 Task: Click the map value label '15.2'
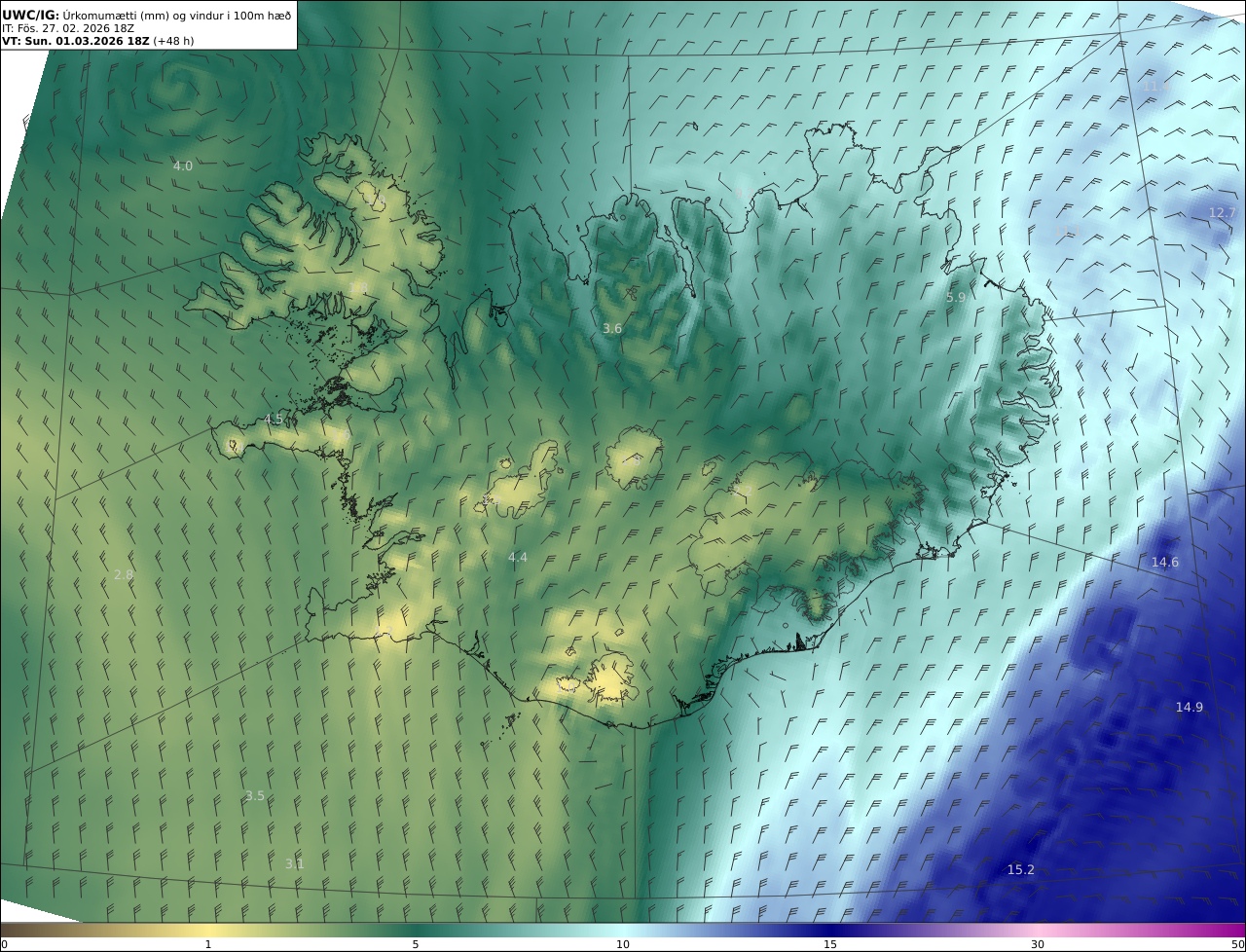(1020, 870)
